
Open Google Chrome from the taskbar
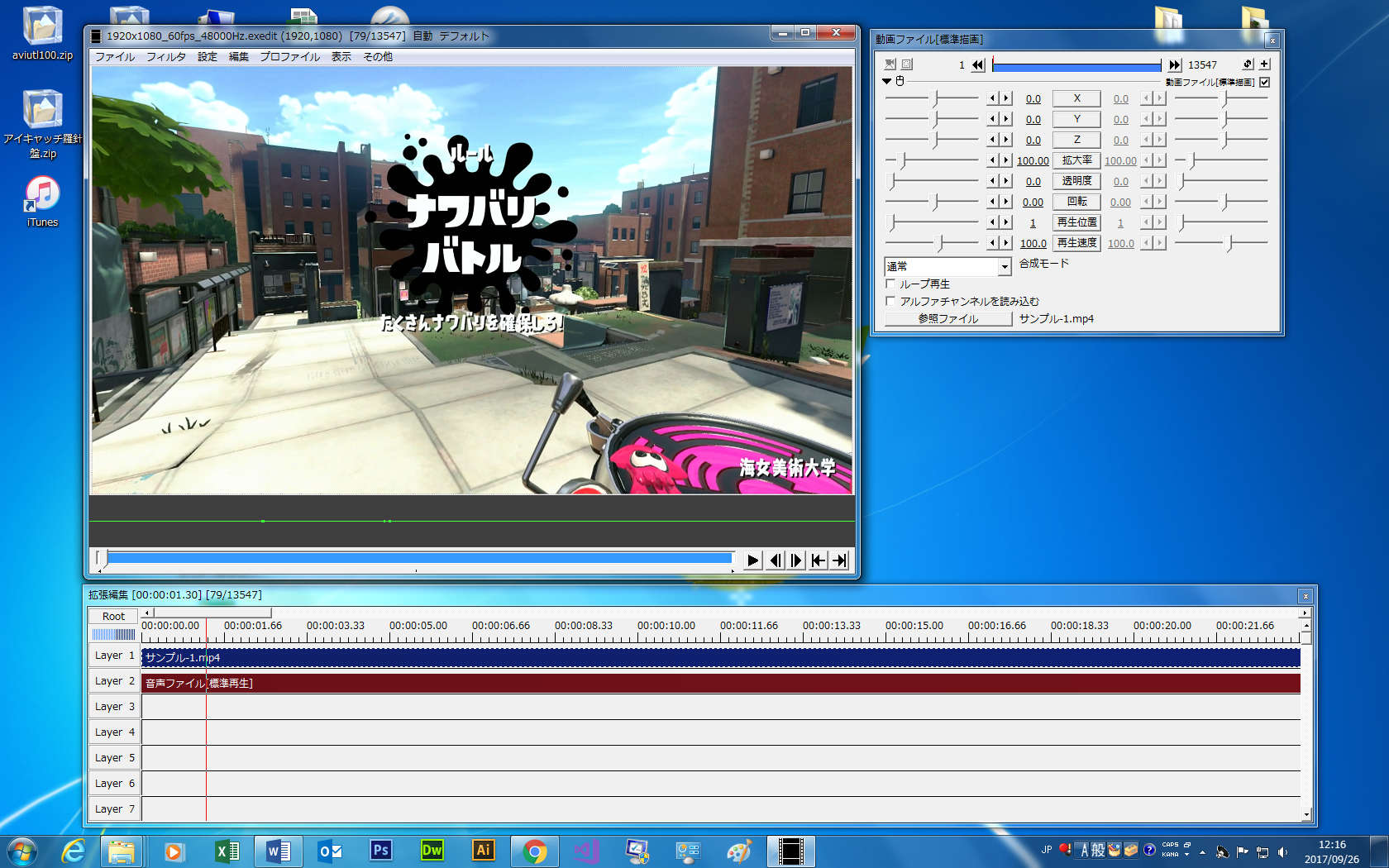click(535, 851)
